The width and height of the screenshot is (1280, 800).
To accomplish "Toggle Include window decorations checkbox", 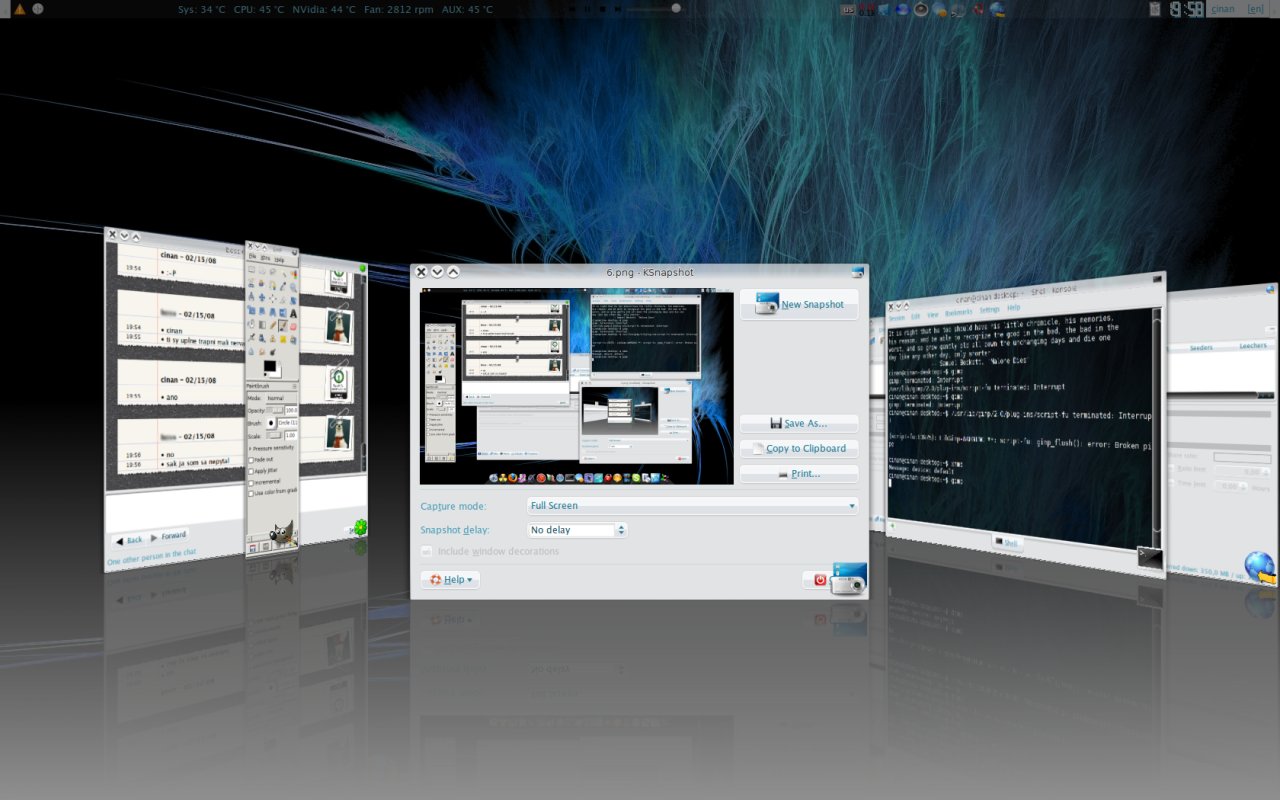I will pyautogui.click(x=427, y=551).
